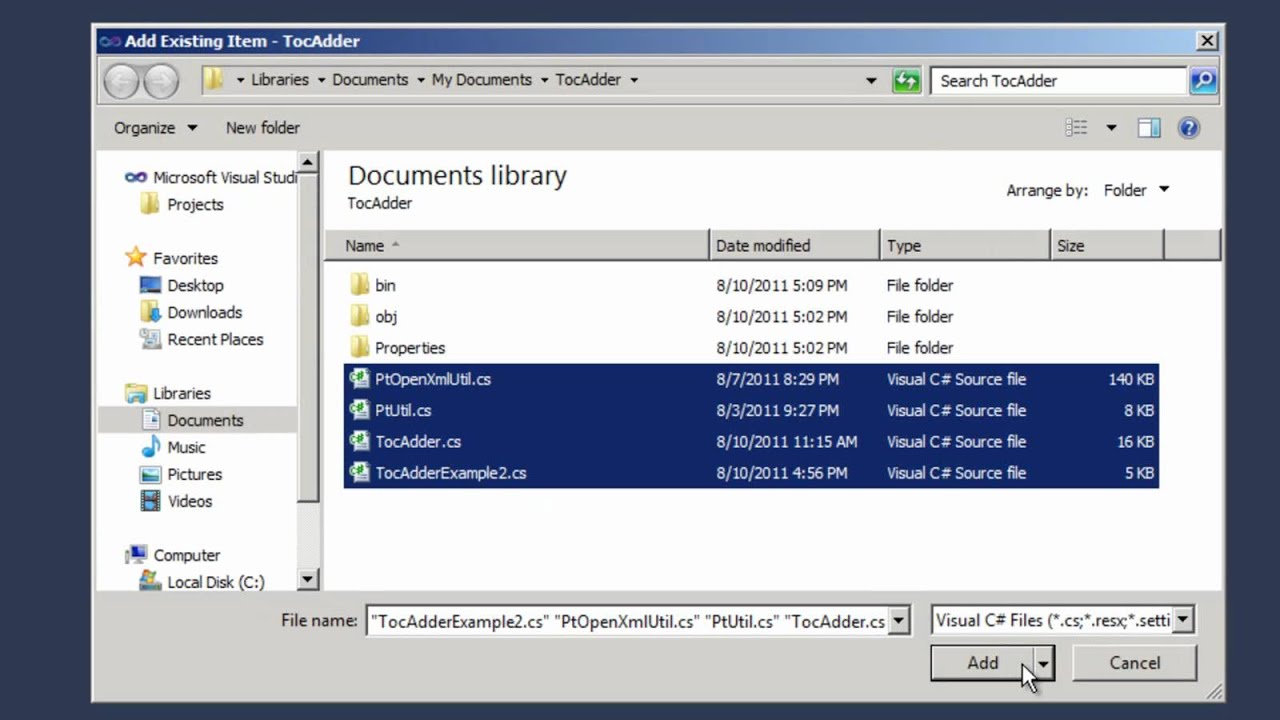
Task: Click the search magnifier icon
Action: (1203, 81)
